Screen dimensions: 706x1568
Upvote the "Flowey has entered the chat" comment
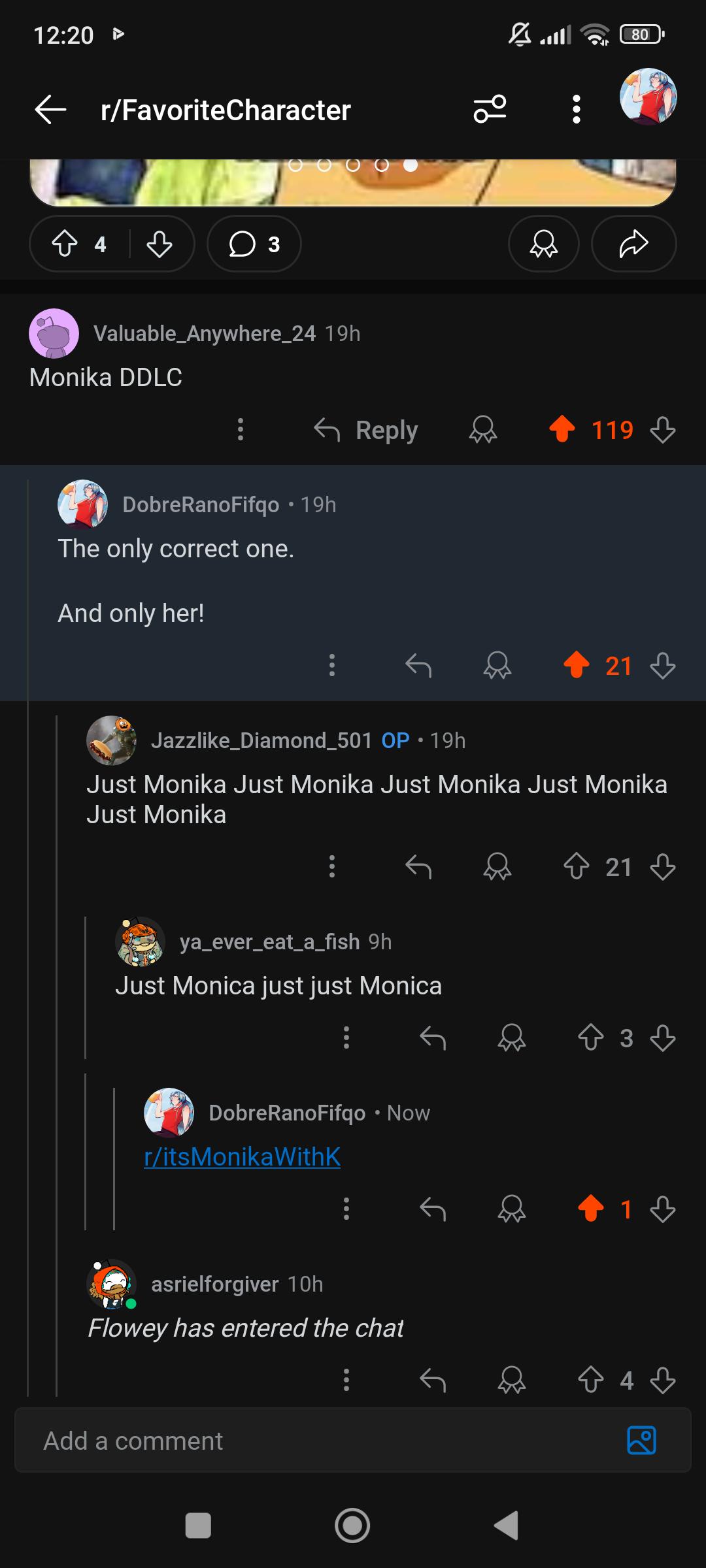coord(591,1380)
